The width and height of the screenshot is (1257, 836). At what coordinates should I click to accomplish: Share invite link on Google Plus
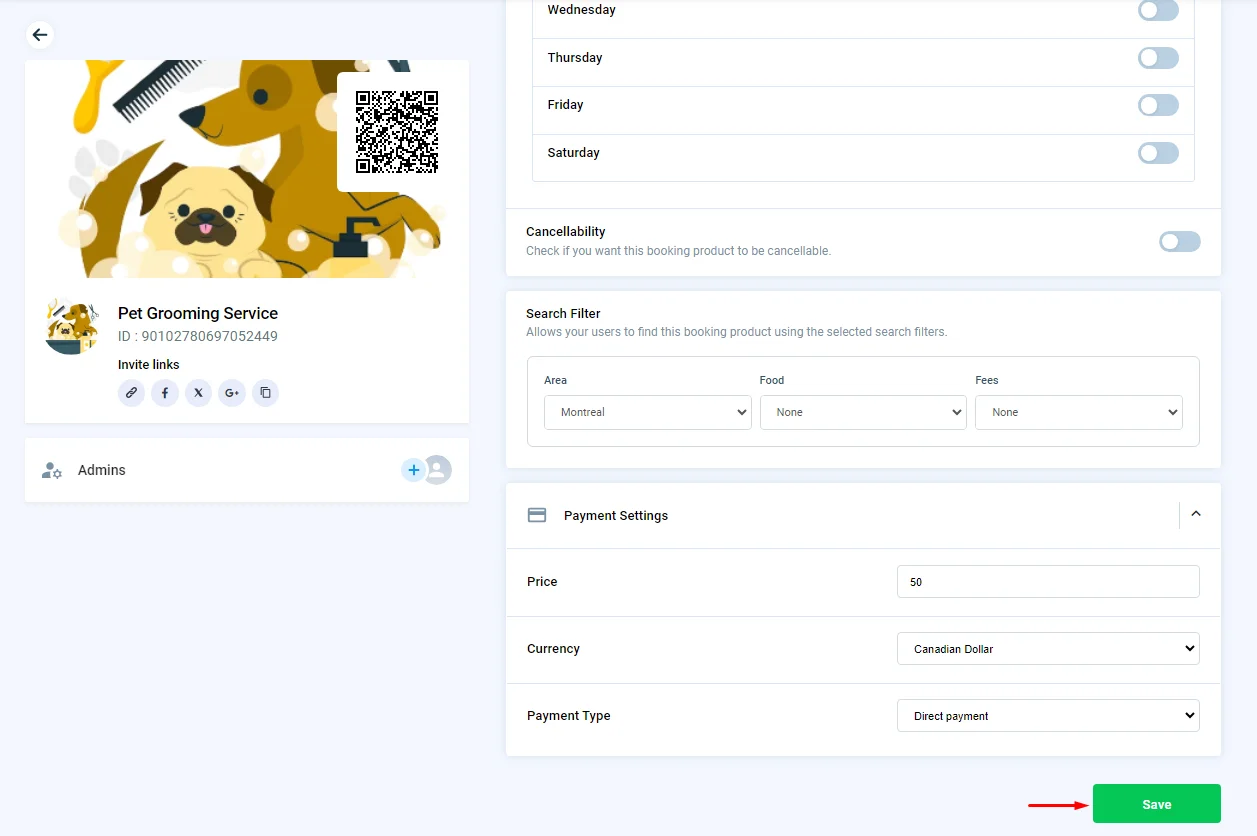pyautogui.click(x=232, y=393)
